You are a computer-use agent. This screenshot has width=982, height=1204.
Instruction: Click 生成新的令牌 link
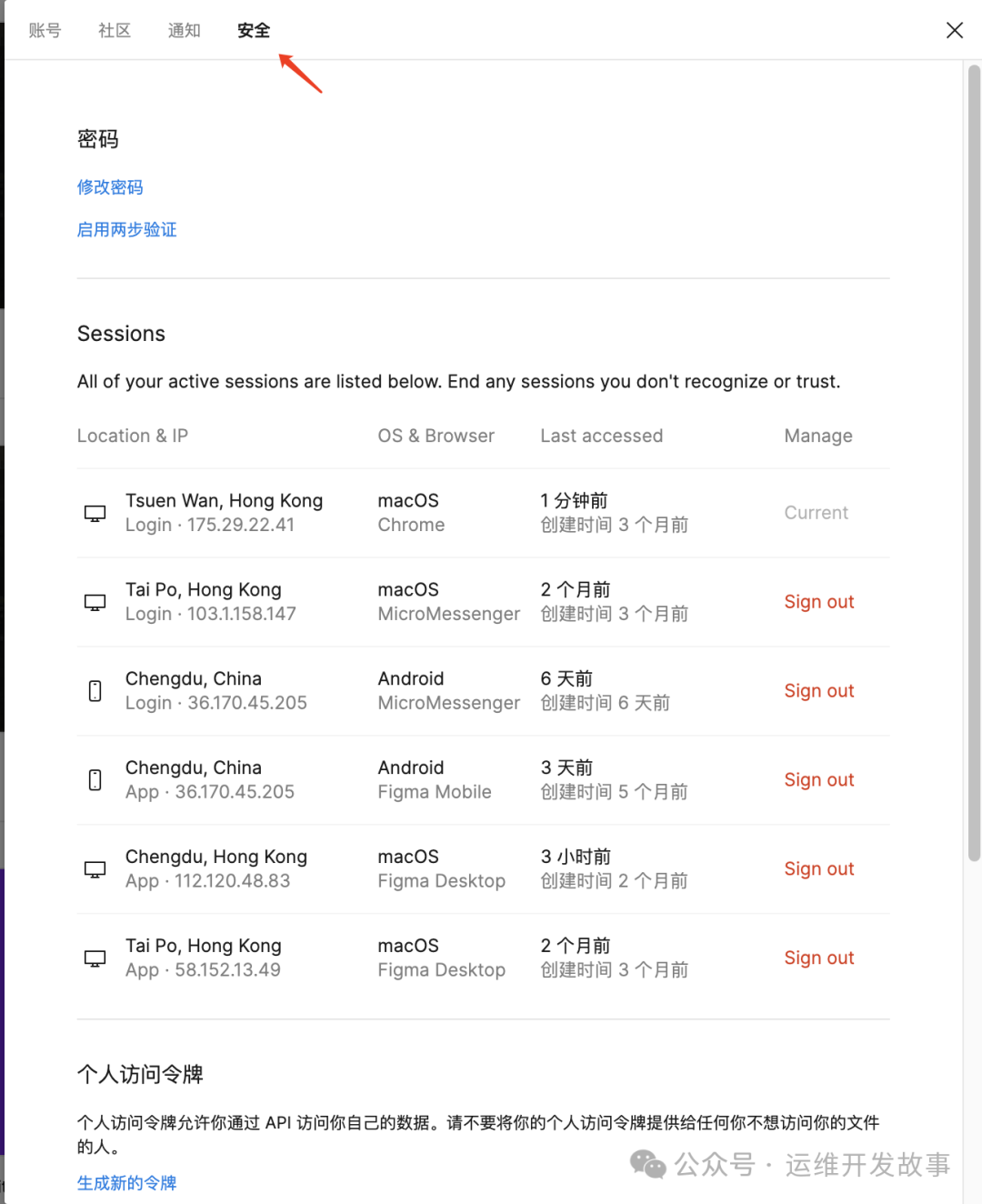pos(126,1182)
